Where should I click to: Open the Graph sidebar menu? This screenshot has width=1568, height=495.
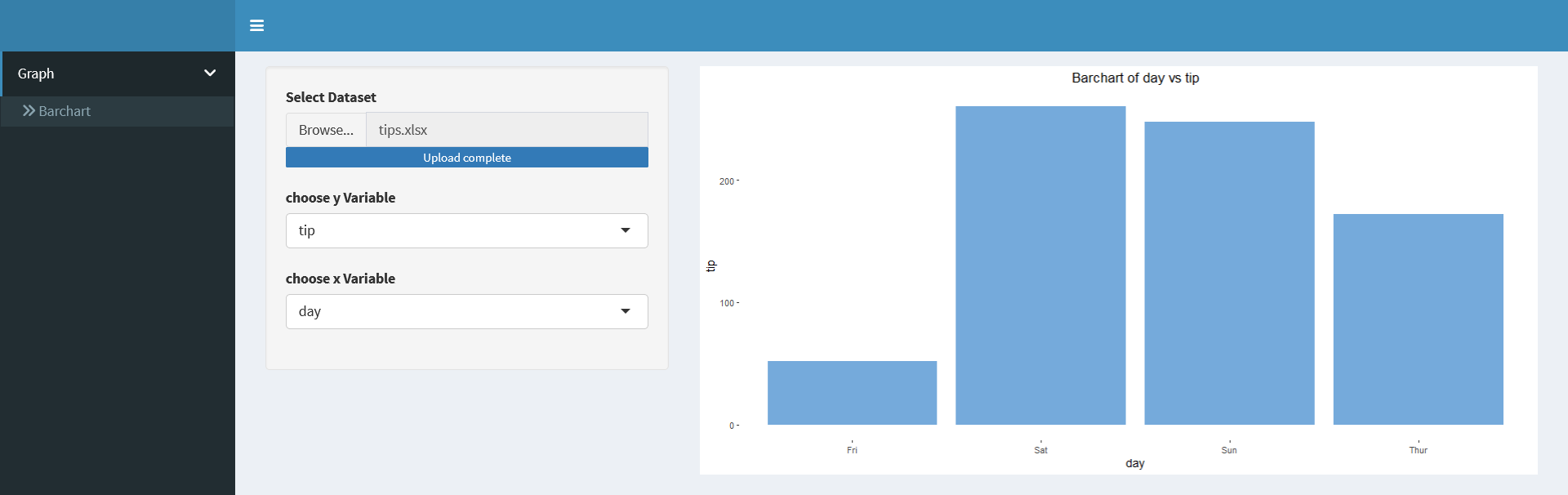(x=36, y=74)
